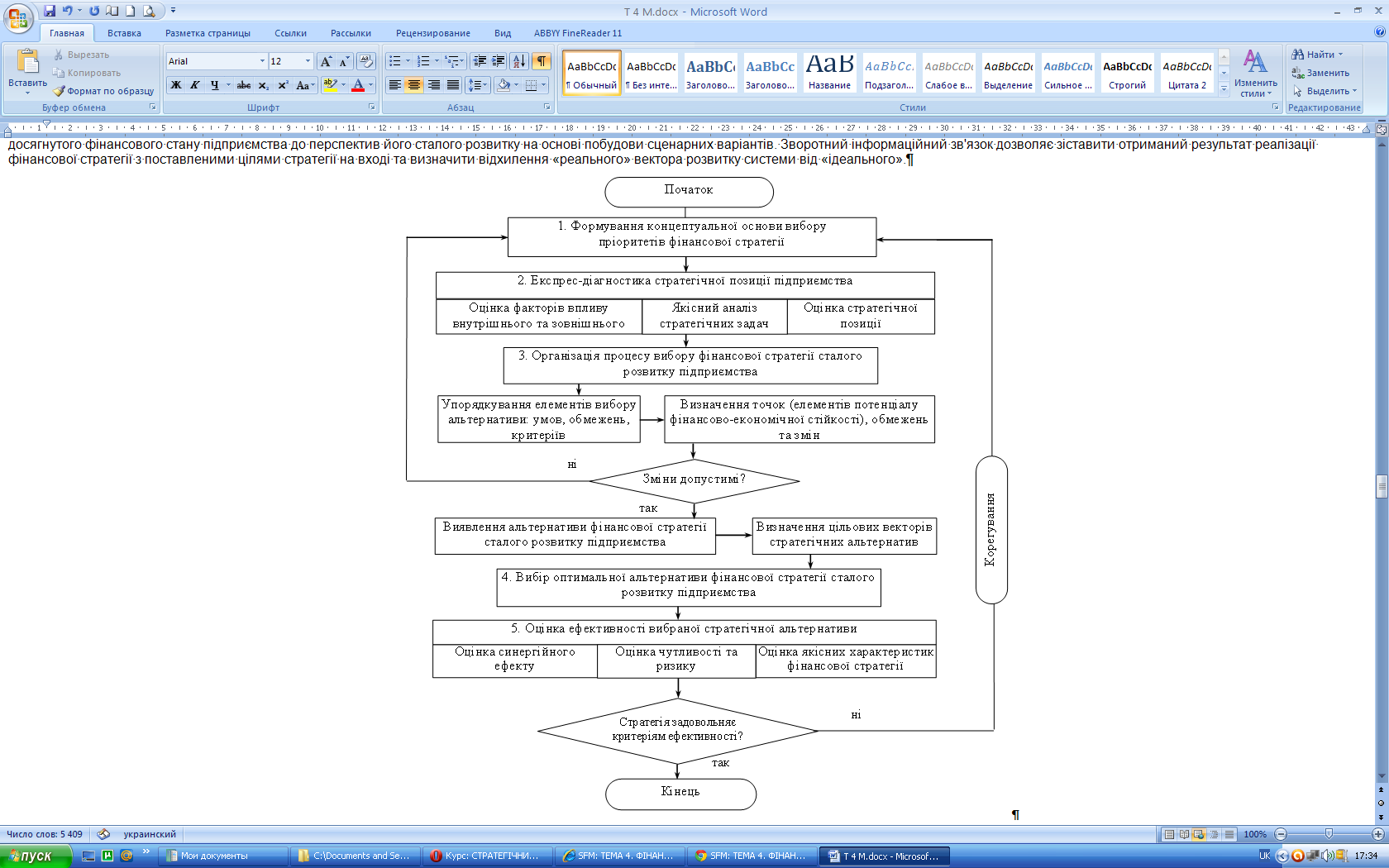Screen dimensions: 1389x868
Task: Open the Font dialog launcher (Шрифт)
Action: (x=372, y=107)
